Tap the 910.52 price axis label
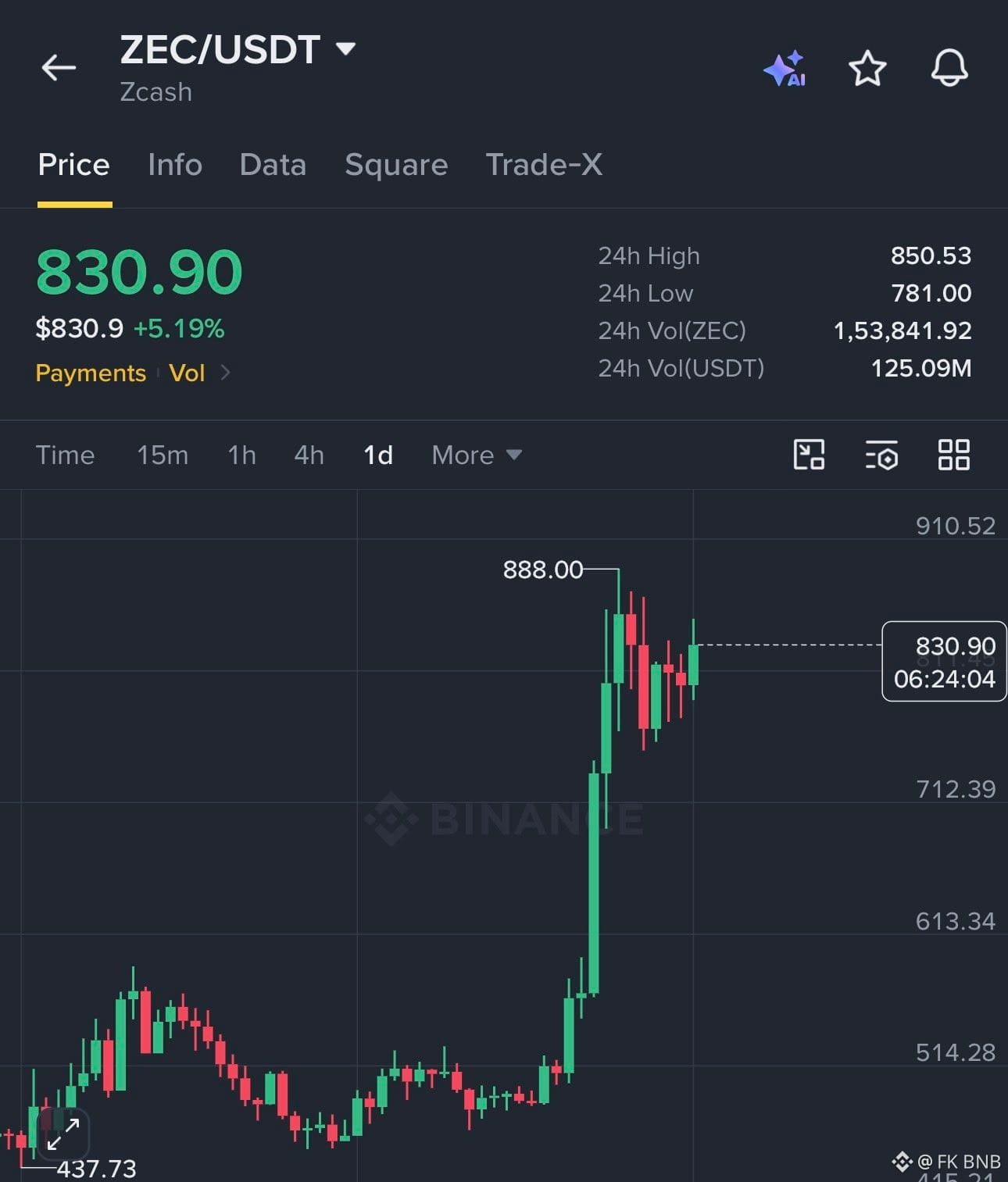Screen dimensions: 1008x1182 pyautogui.click(x=956, y=526)
